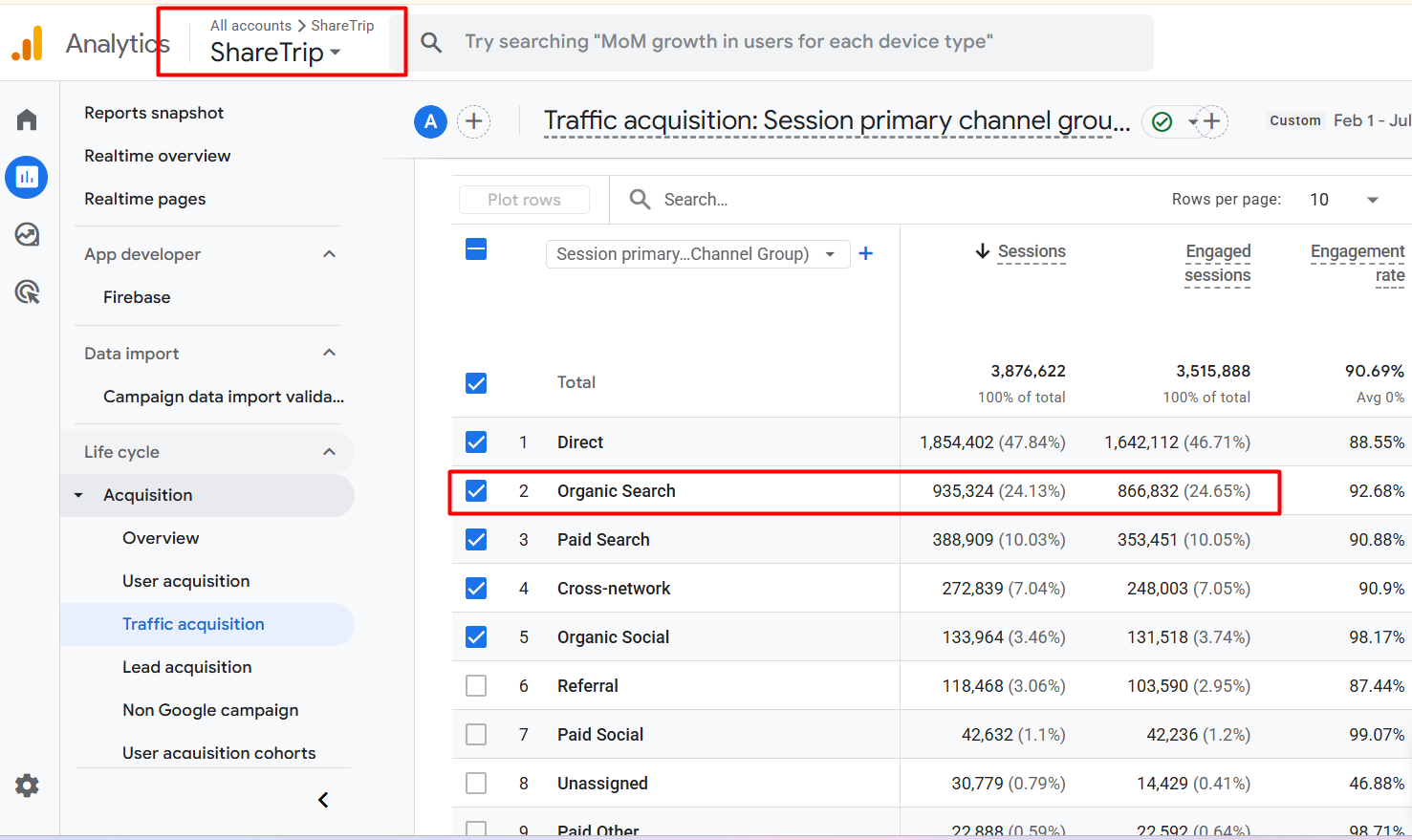Screen dimensions: 1412x840
Task: Open Non Google campaign report
Action: (x=210, y=710)
